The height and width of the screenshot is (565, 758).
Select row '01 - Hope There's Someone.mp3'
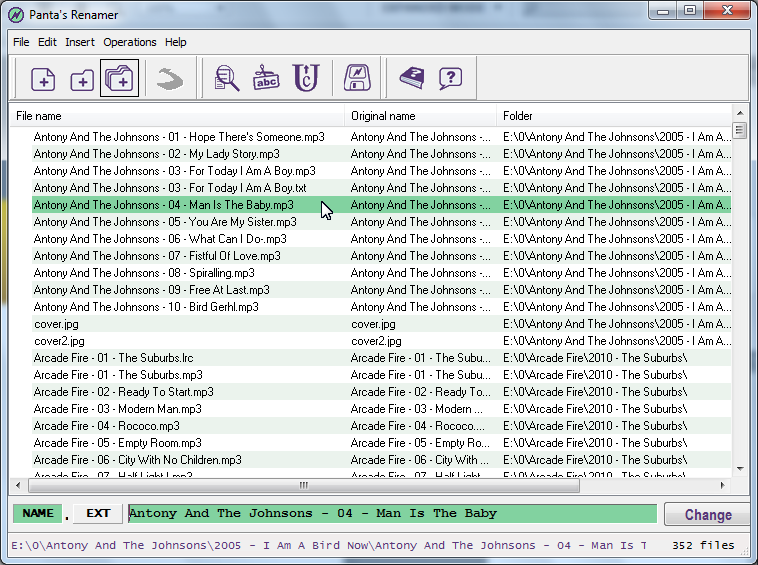pyautogui.click(x=382, y=137)
